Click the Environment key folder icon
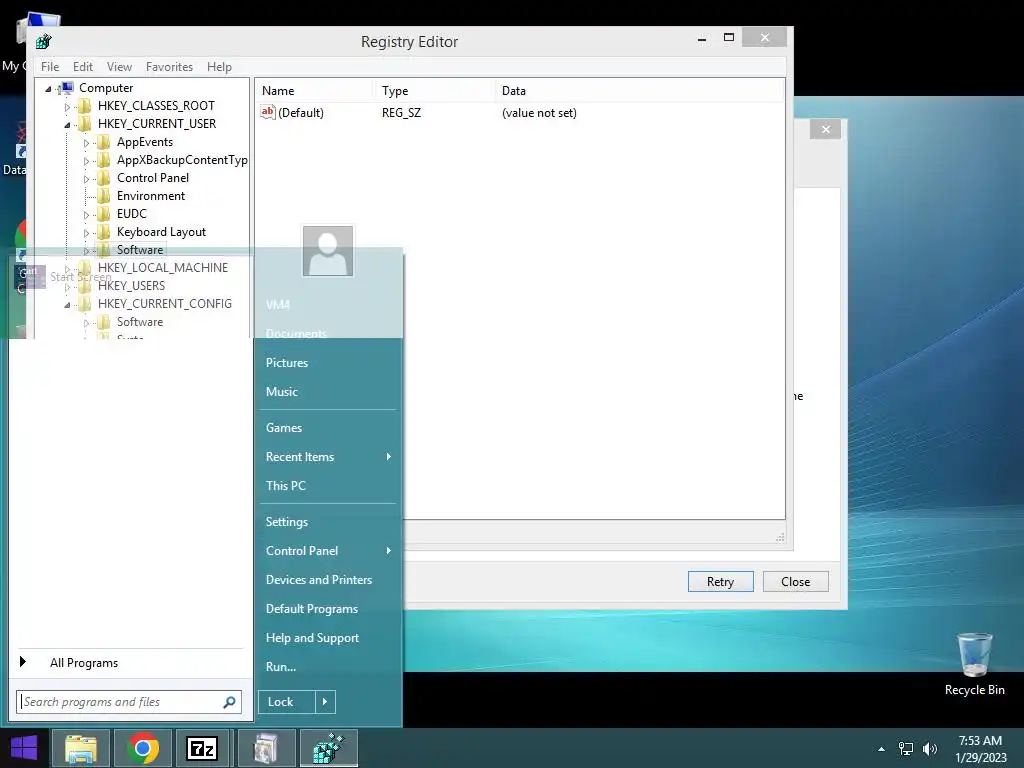Screen dimensions: 1024x768 (103, 196)
